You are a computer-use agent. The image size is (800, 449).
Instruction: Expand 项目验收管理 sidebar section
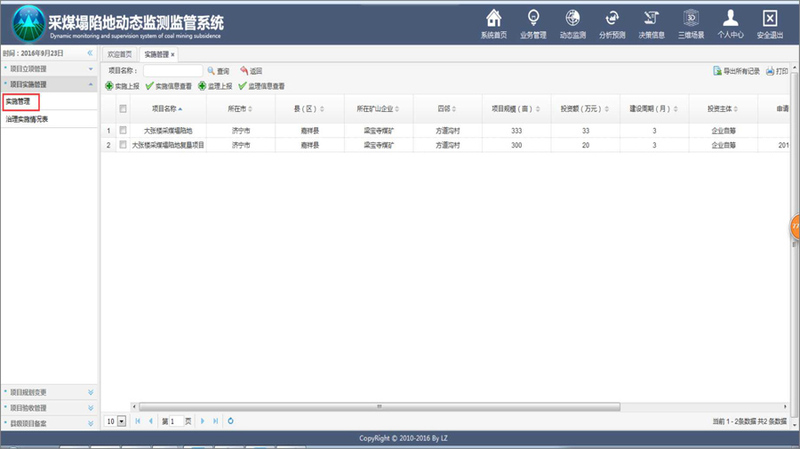(x=49, y=408)
